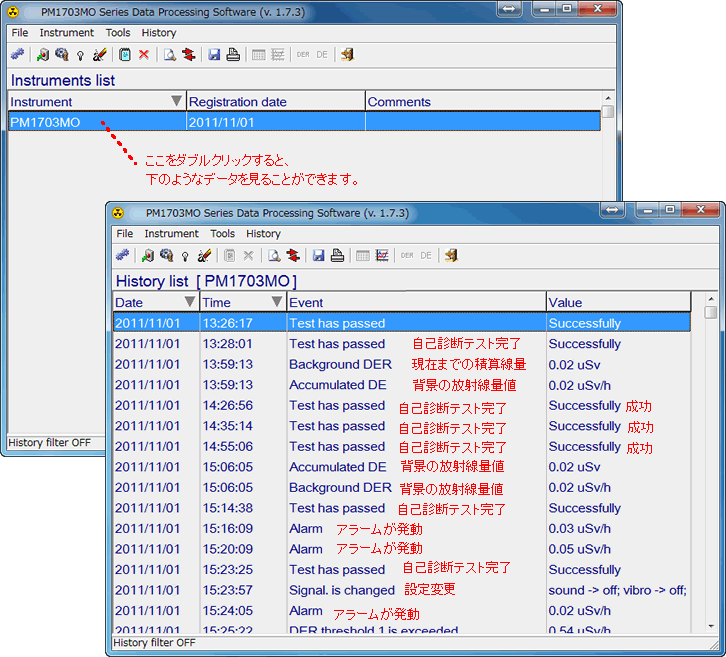Open File menu in the Instruments list window
The width and height of the screenshot is (726, 657).
20,32
